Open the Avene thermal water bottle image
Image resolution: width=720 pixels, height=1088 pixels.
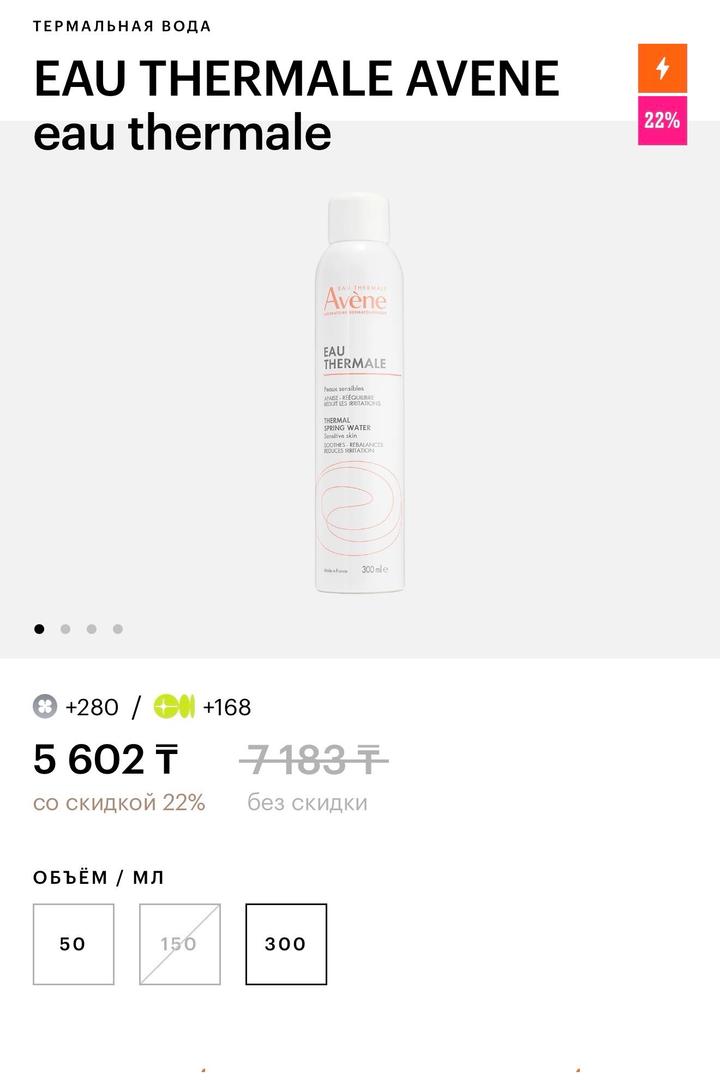[359, 393]
